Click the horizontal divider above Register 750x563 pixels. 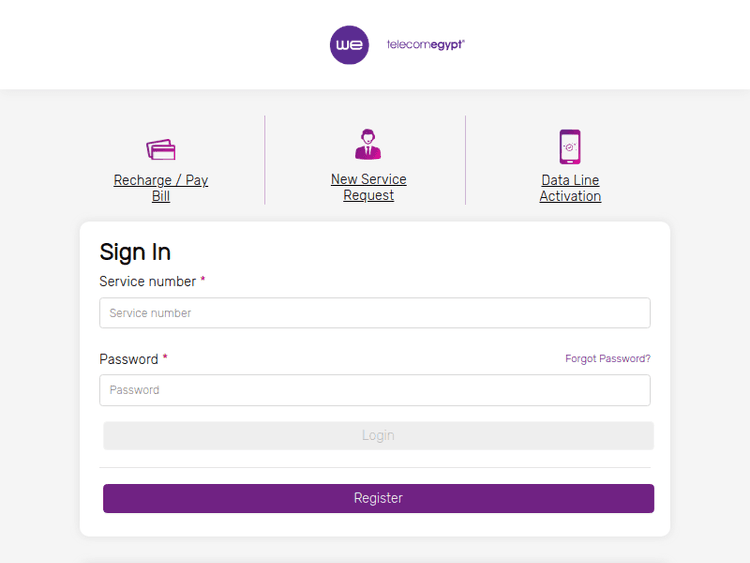click(375, 467)
